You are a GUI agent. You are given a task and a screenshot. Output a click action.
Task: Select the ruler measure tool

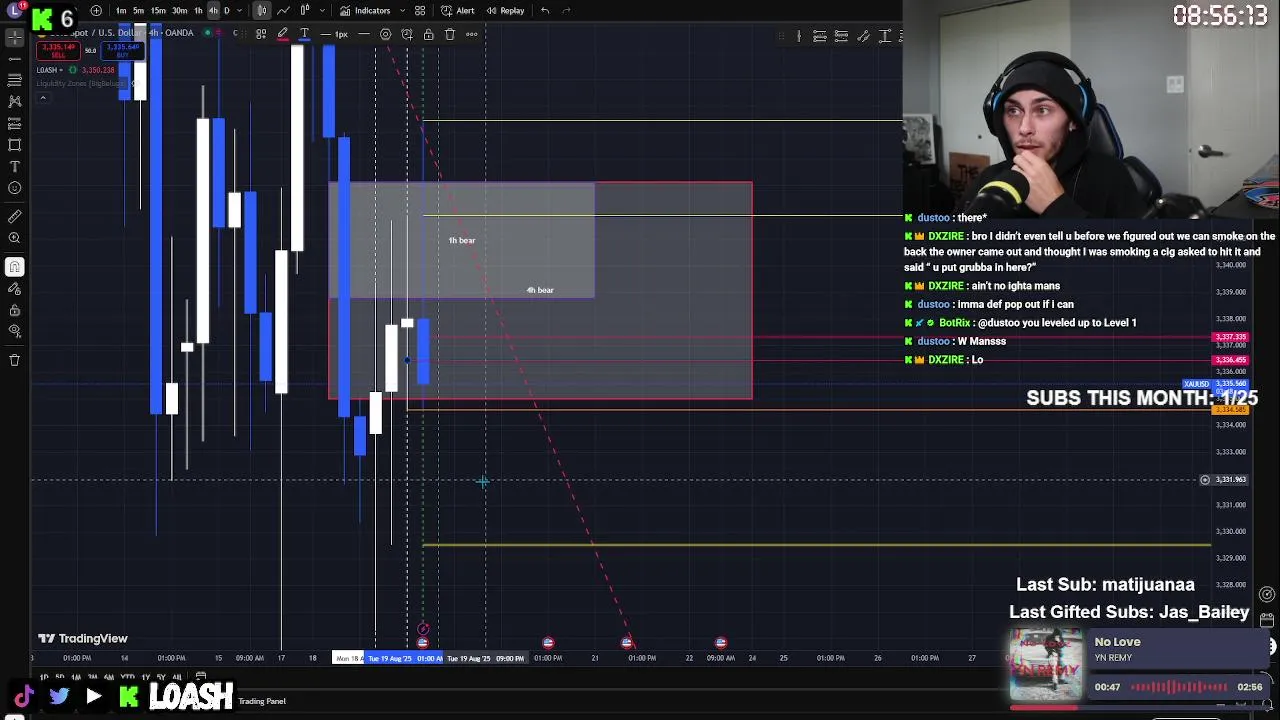14,216
